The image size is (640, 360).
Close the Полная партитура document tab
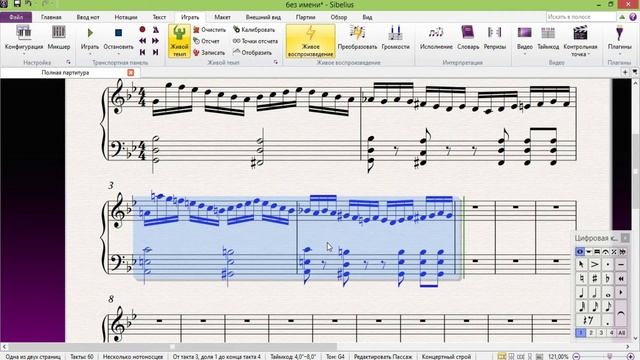[x=131, y=73]
